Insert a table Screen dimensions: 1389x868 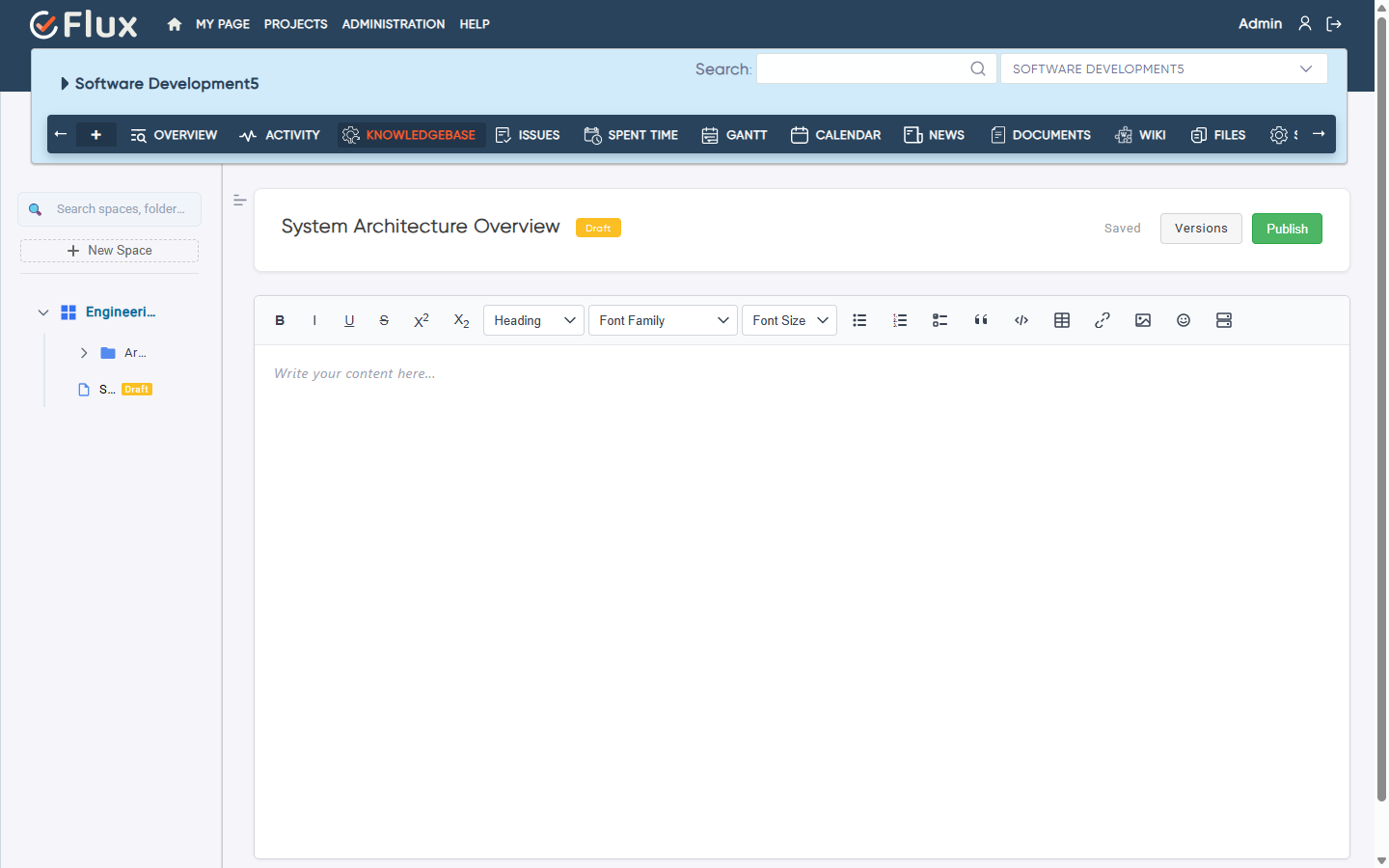click(x=1062, y=320)
